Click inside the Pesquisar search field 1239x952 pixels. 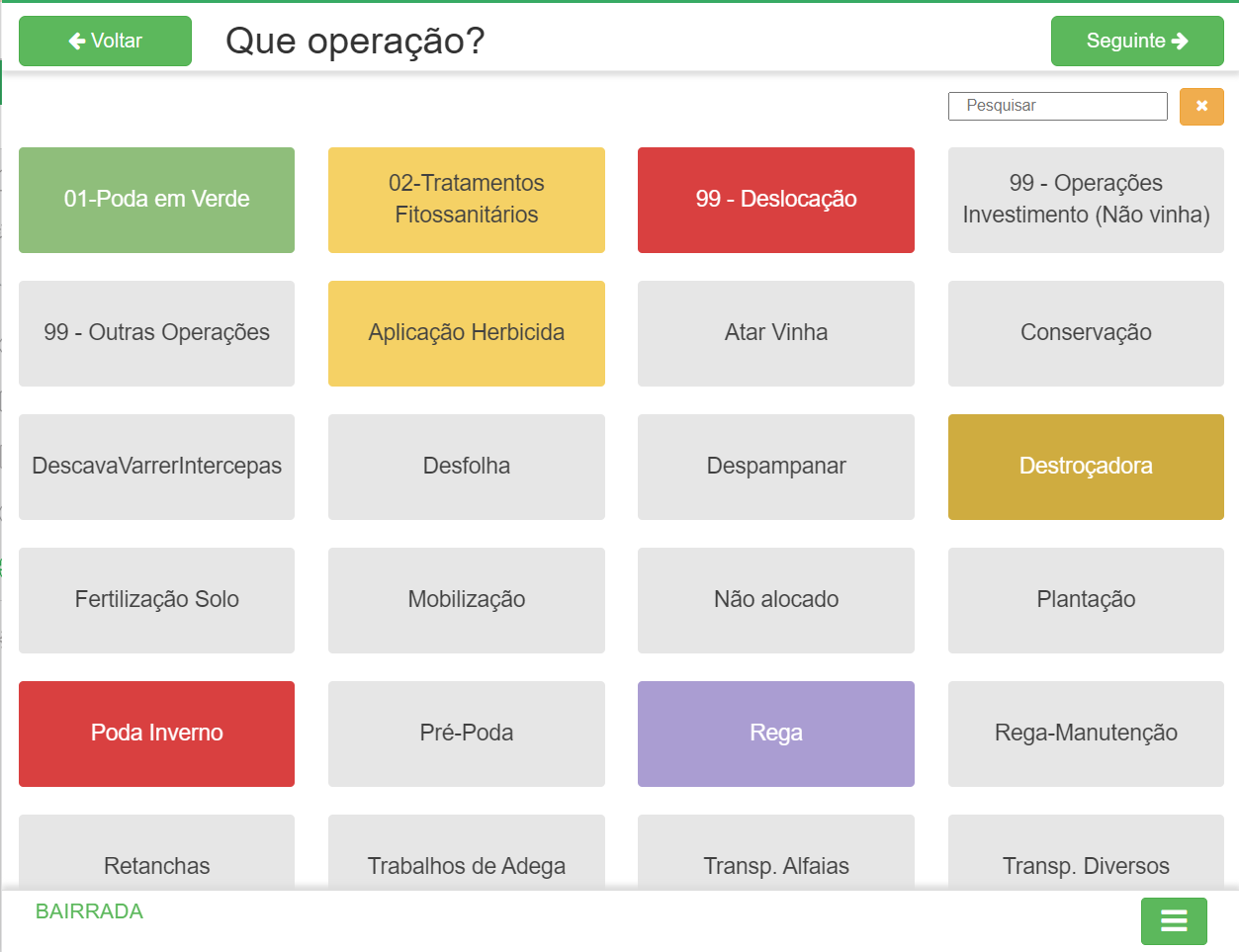point(1056,106)
